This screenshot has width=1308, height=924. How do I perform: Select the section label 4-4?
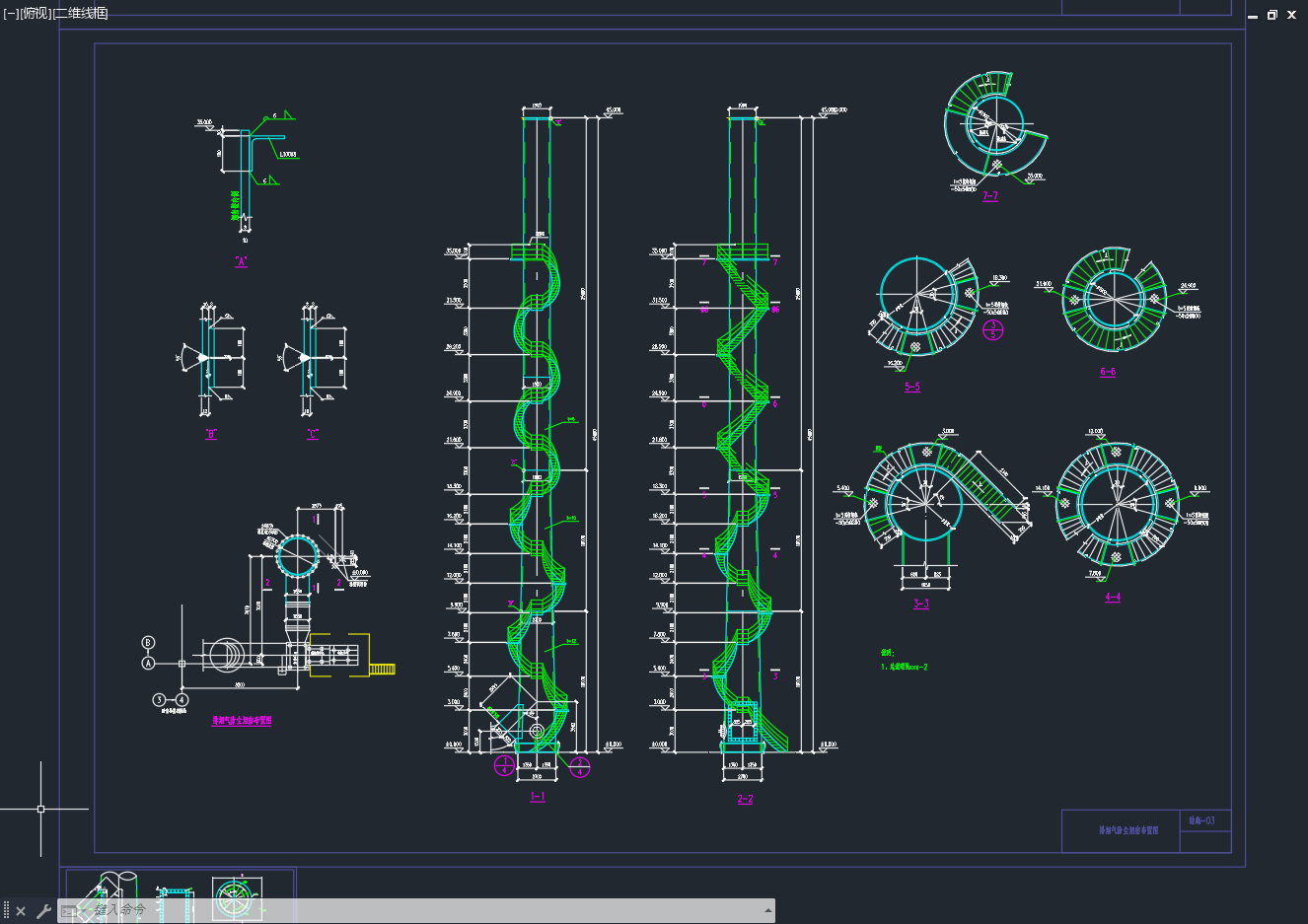[x=1113, y=598]
